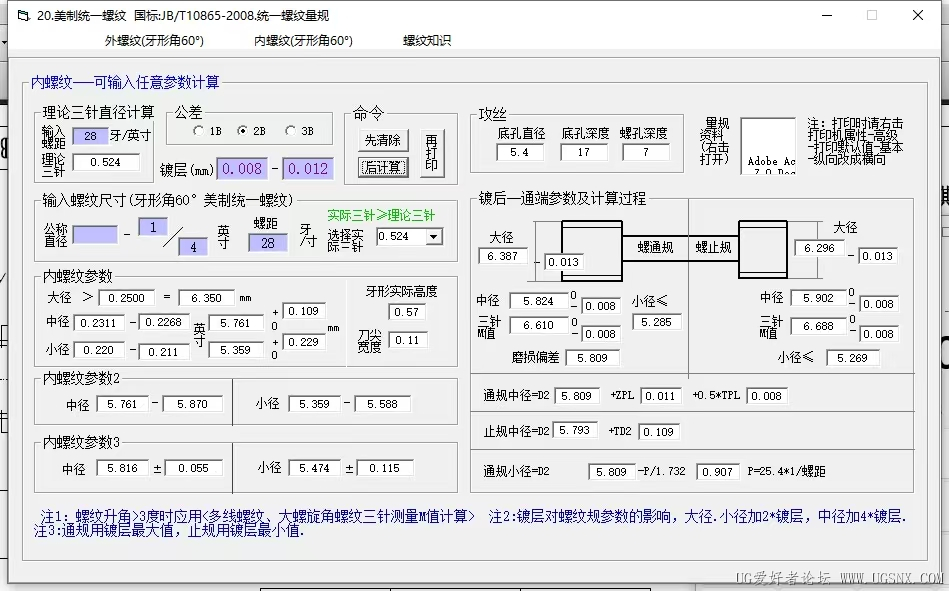Click the 大径 0.2500 inch field
Viewport: 949px width, 591px height.
point(126,298)
